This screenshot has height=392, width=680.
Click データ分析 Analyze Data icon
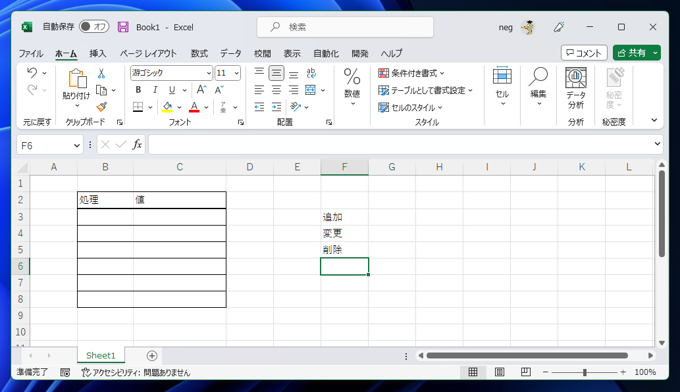click(x=575, y=88)
